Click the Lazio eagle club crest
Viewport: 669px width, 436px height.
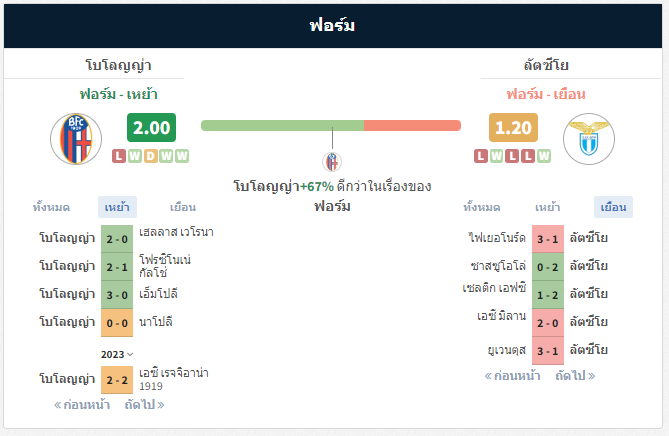point(589,139)
